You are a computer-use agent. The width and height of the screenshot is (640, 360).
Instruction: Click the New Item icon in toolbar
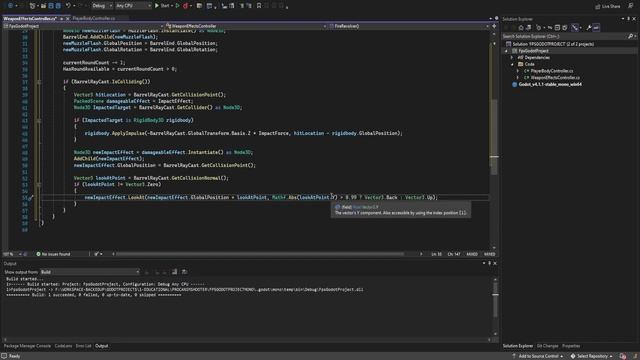33,6
